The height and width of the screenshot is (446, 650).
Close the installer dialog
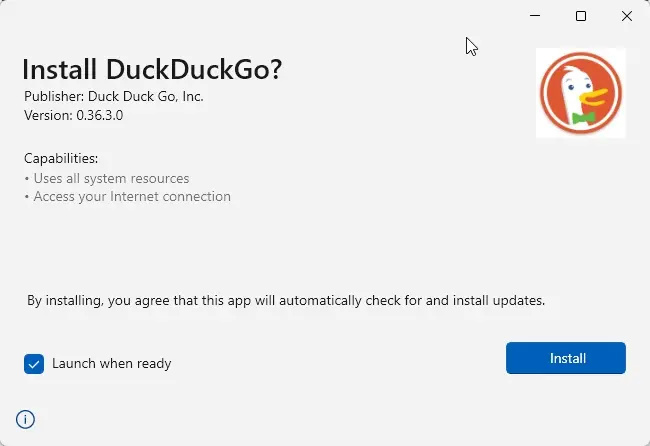coord(627,16)
